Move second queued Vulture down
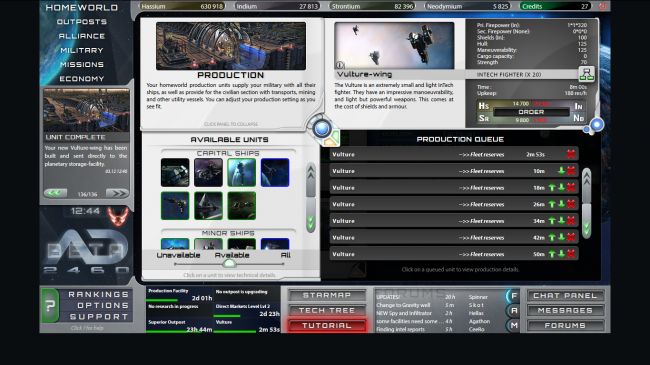 561,171
